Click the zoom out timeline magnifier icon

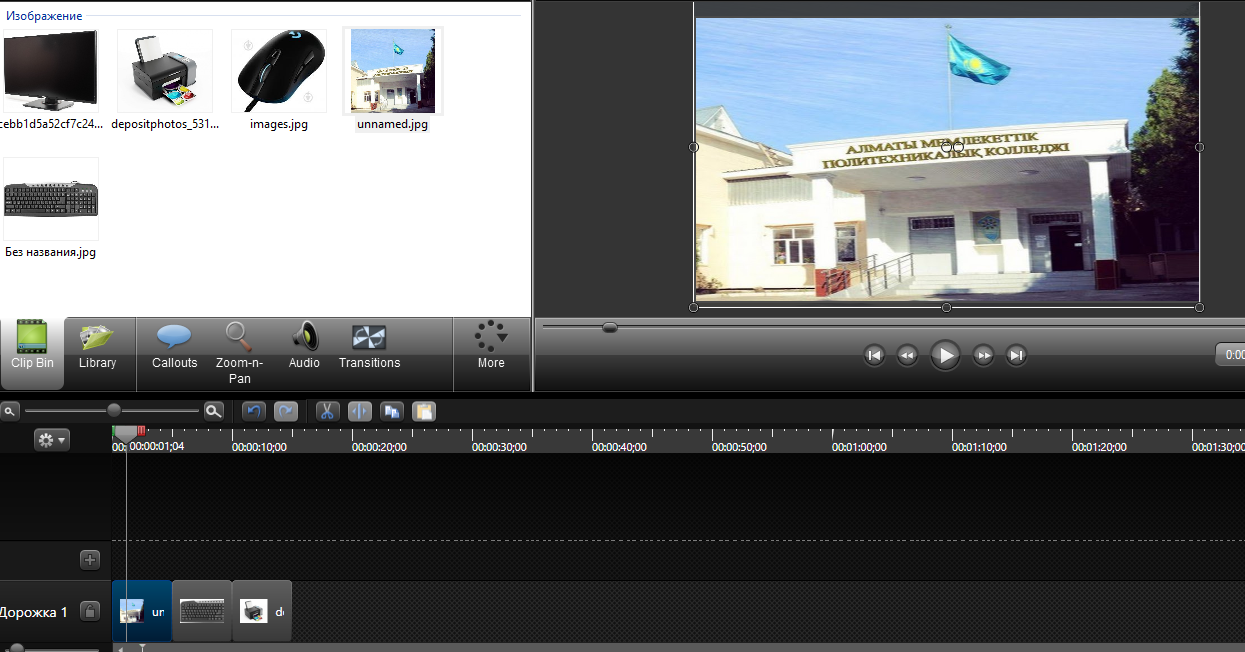[x=9, y=410]
